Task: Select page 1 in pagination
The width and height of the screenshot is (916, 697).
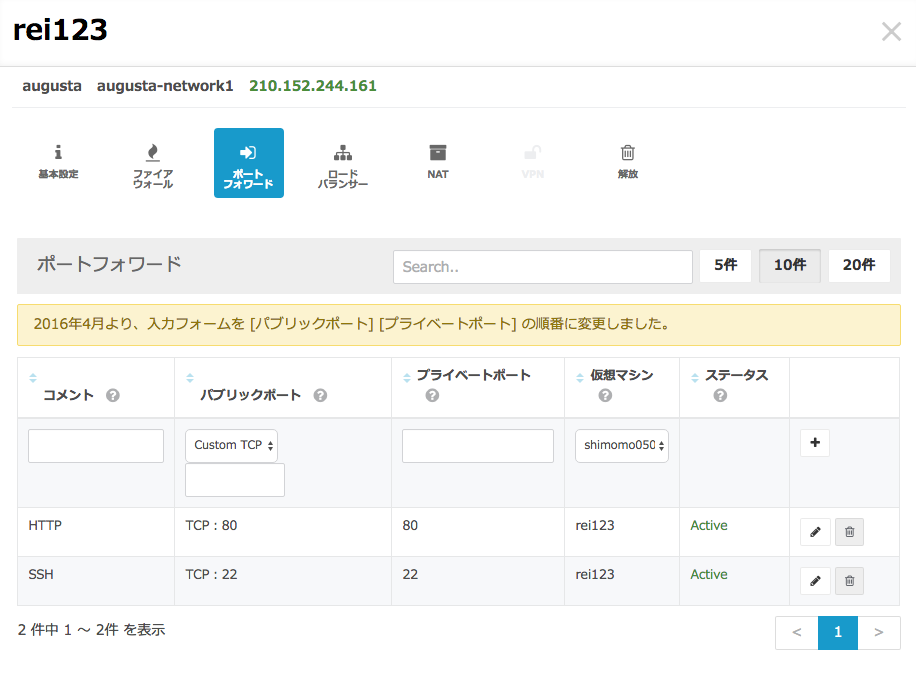Action: coord(838,633)
